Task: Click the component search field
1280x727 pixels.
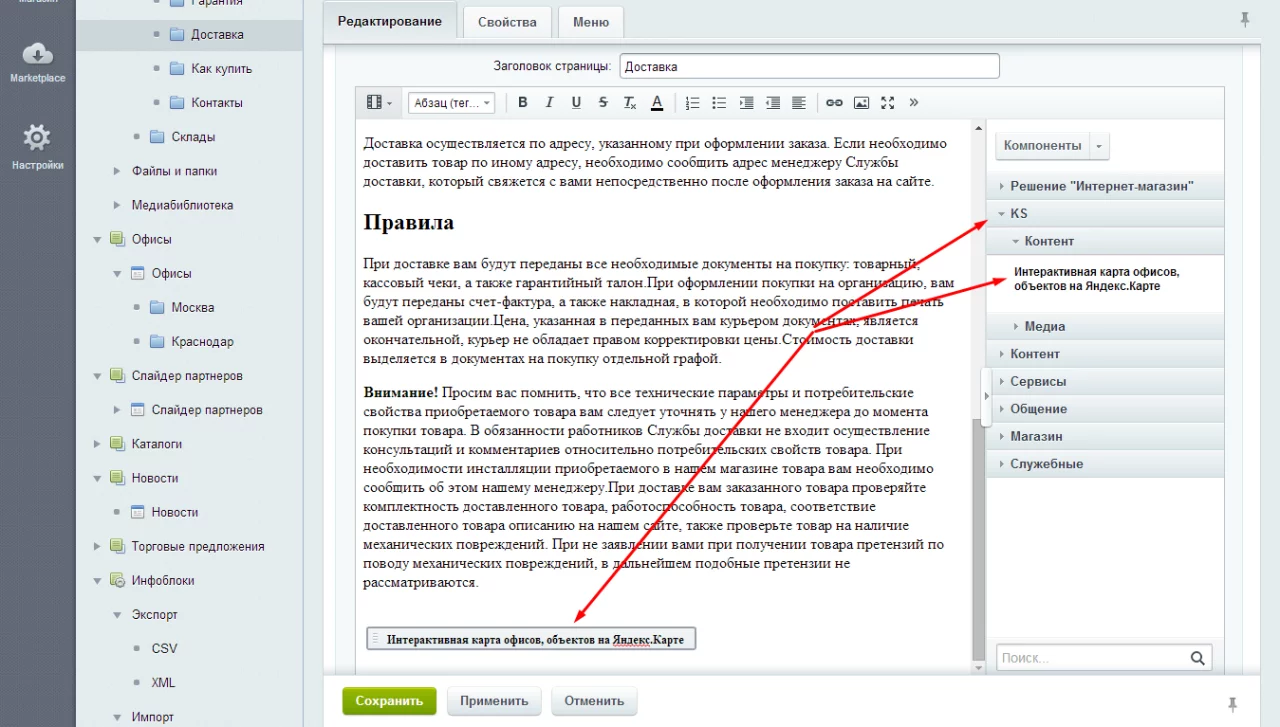Action: click(1092, 658)
